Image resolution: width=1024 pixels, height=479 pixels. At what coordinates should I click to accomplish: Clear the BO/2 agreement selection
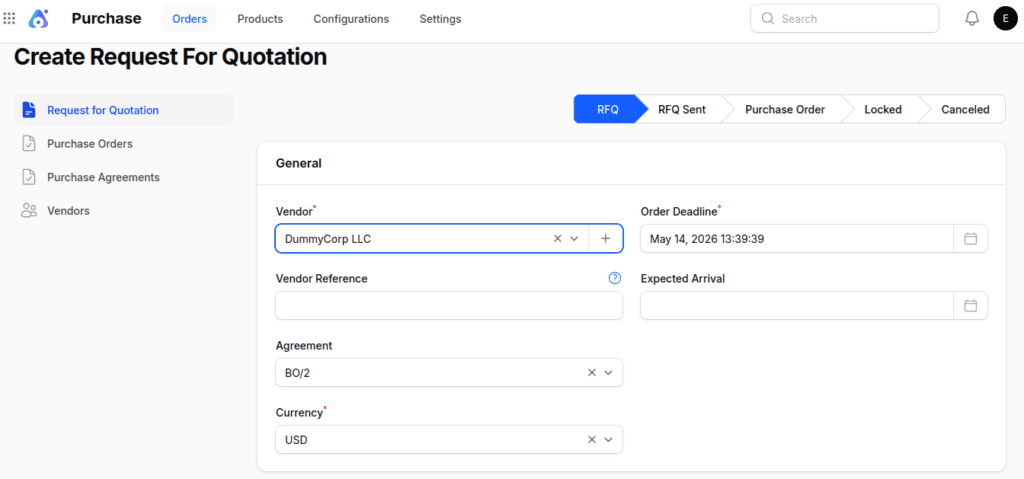pyautogui.click(x=592, y=372)
